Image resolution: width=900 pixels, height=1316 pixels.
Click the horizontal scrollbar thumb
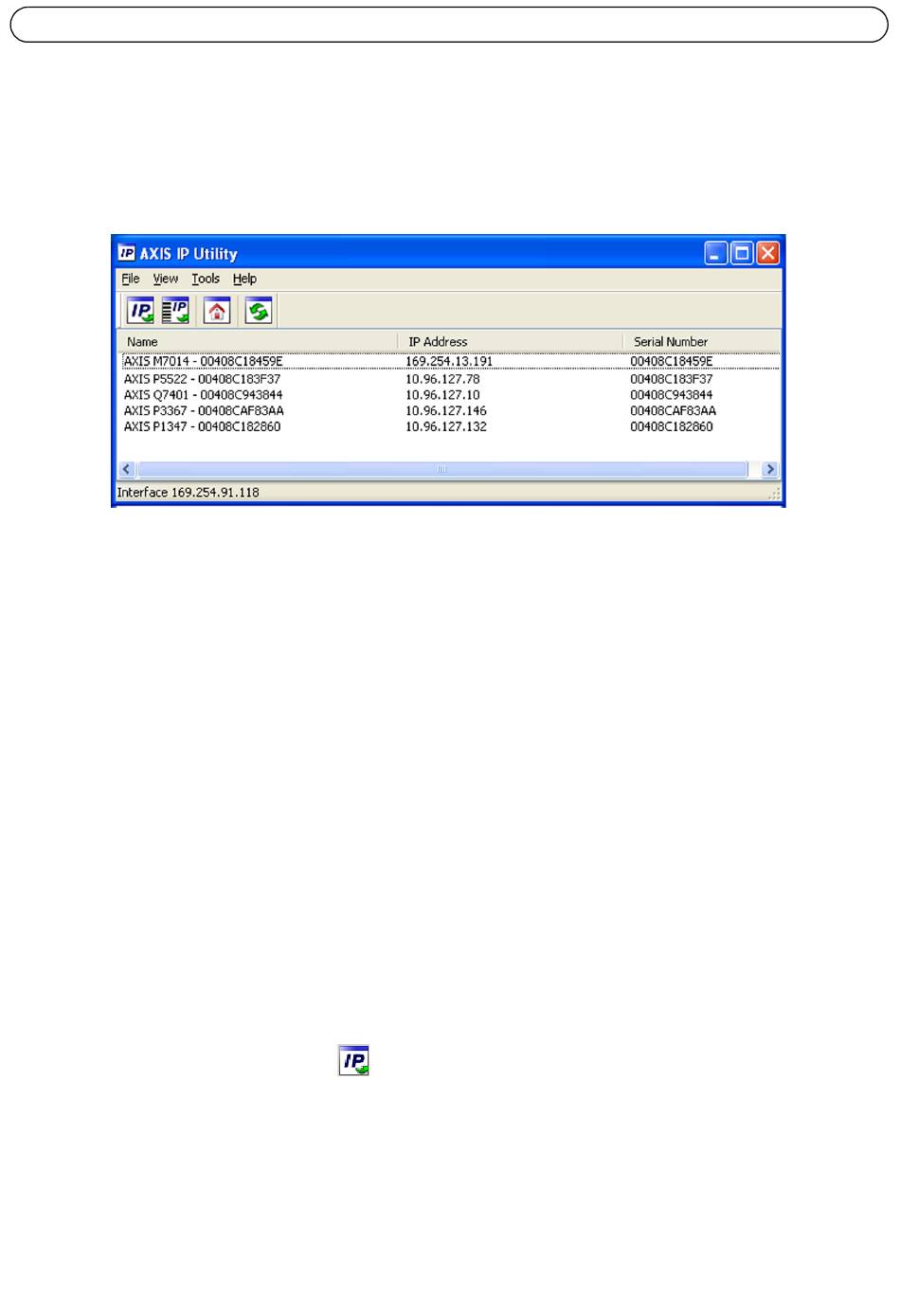(442, 469)
